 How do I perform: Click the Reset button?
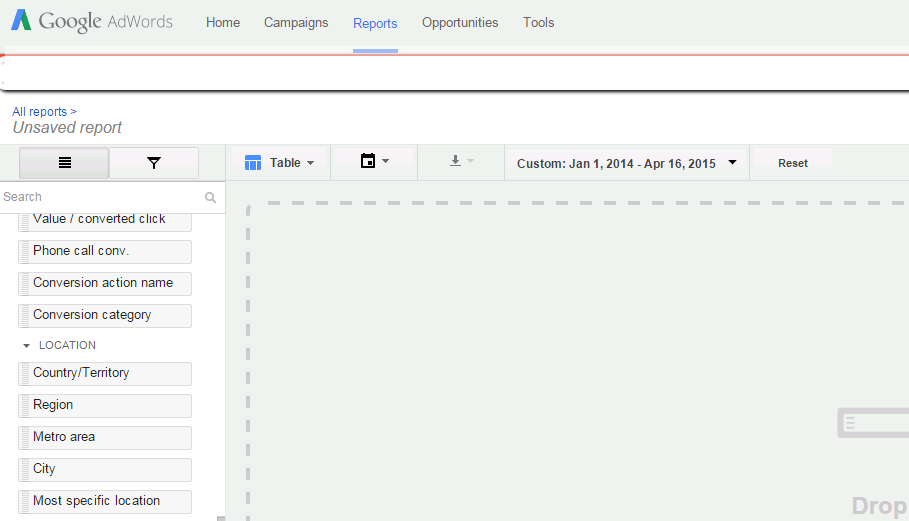pos(792,163)
